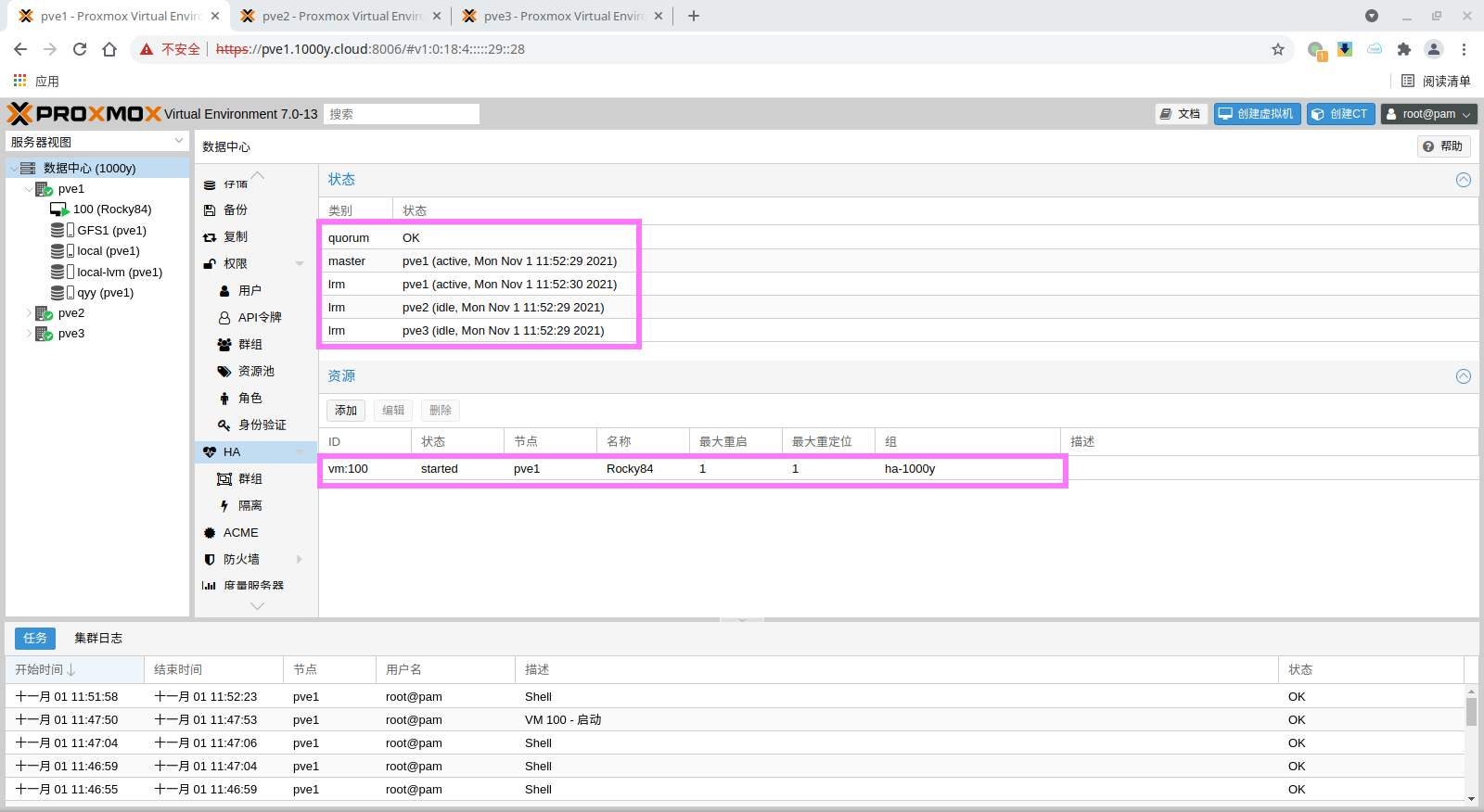This screenshot has height=812, width=1484.
Task: Collapse the Status panel
Action: pos(1464,180)
